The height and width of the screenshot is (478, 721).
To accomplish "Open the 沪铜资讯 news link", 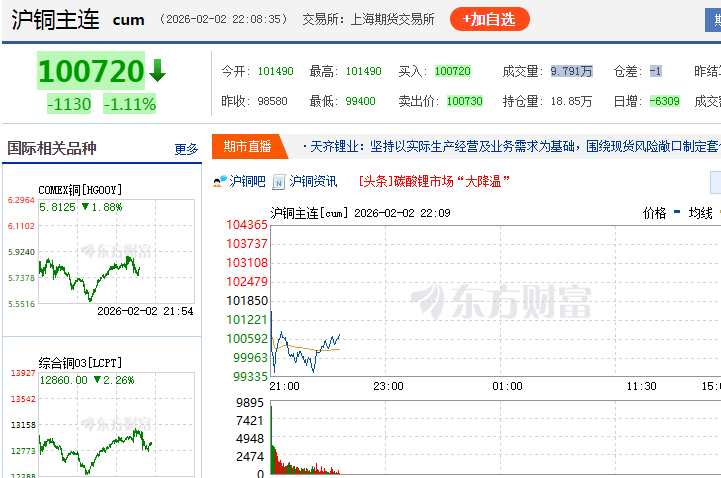I will (313, 182).
